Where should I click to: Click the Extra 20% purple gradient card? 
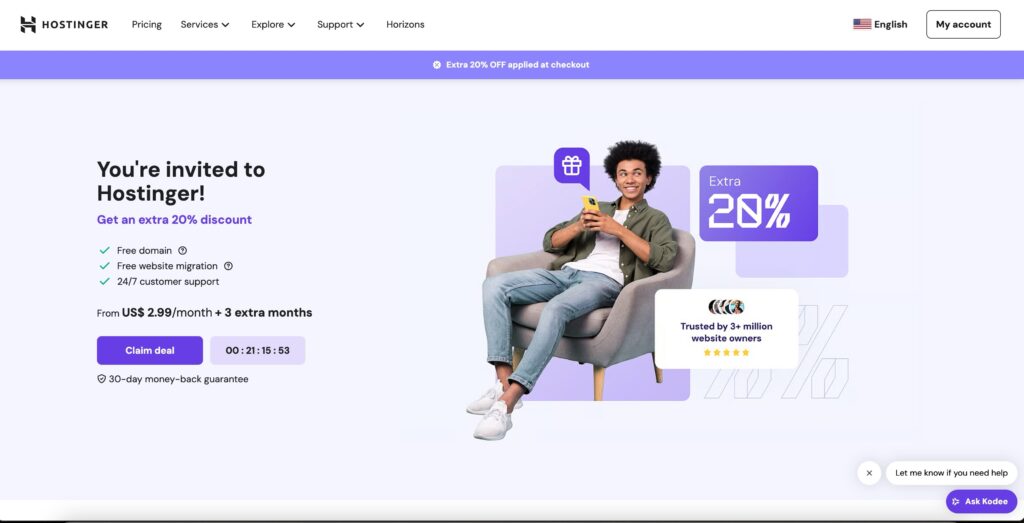(758, 203)
